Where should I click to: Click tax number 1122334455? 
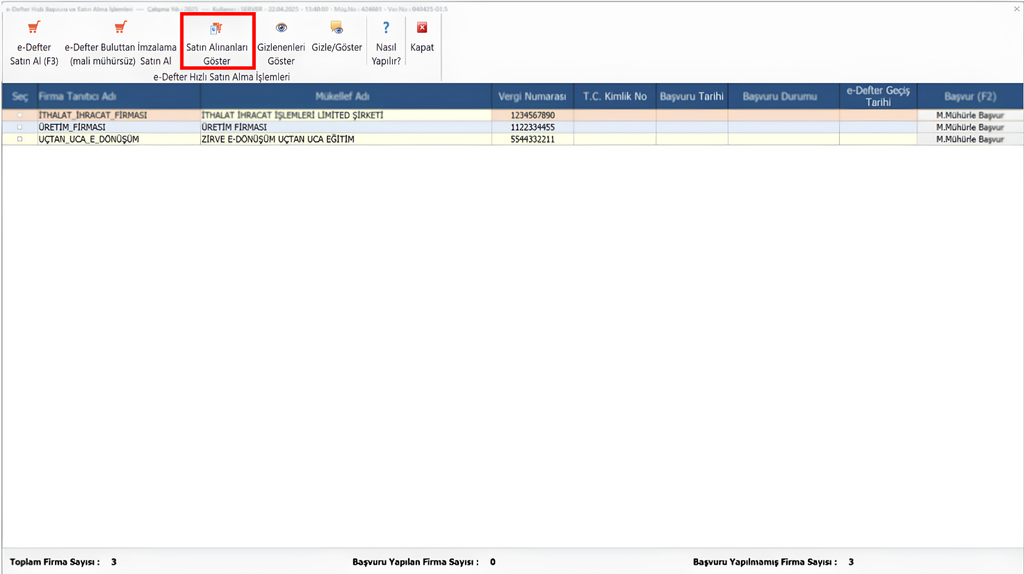click(532, 127)
